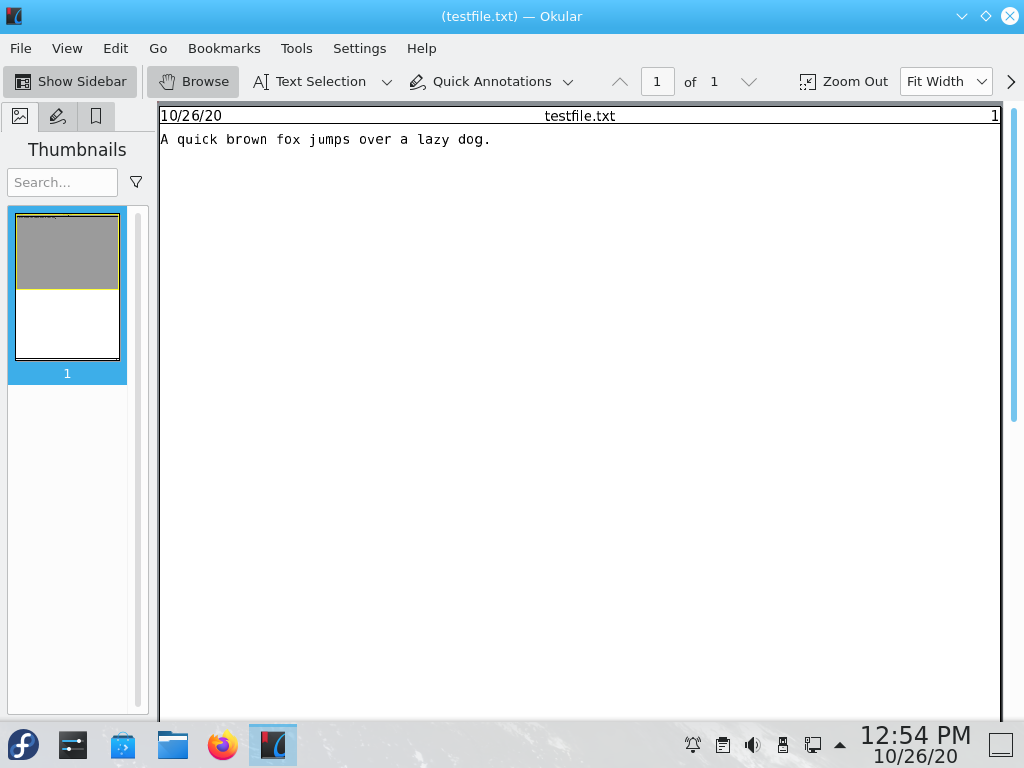Switch to Text Selection mode
Image resolution: width=1024 pixels, height=768 pixels.
(x=310, y=82)
